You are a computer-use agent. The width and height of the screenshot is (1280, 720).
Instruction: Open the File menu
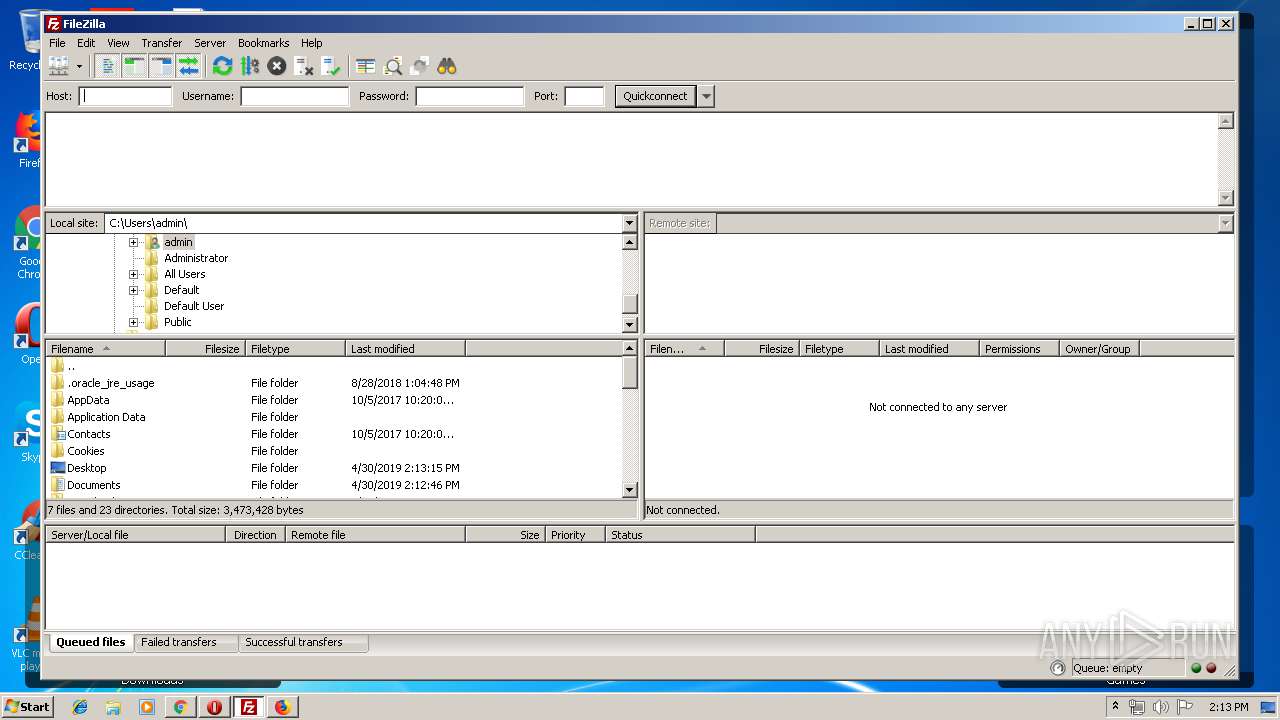(x=57, y=43)
